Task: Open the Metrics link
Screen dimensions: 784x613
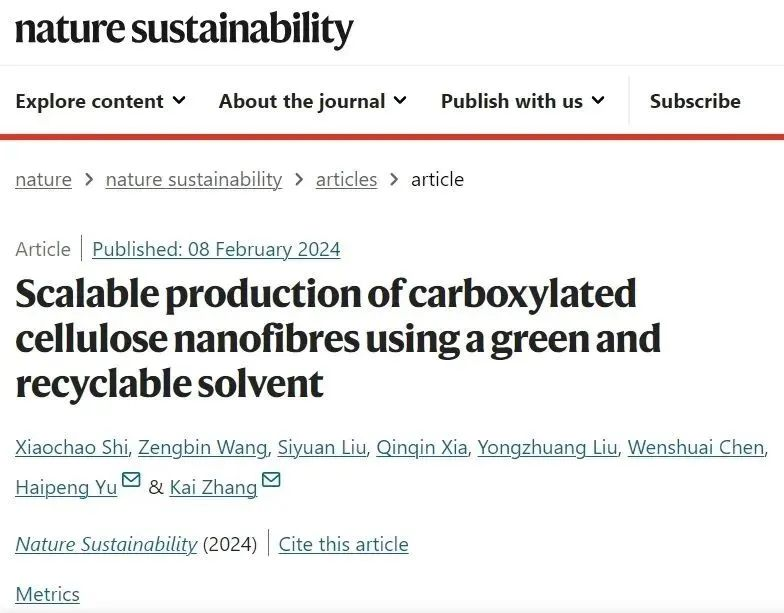Action: pyautogui.click(x=47, y=594)
